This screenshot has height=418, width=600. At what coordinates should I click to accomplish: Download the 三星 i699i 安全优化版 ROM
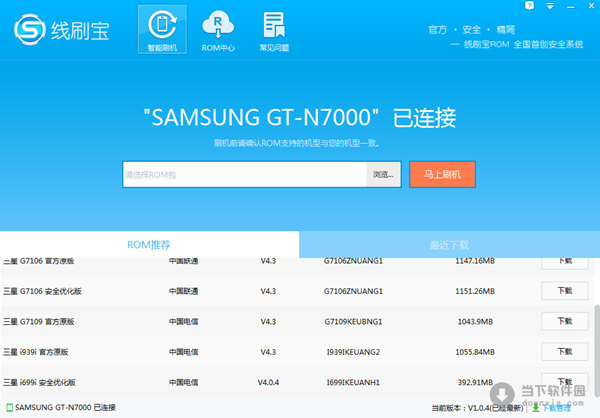(565, 382)
